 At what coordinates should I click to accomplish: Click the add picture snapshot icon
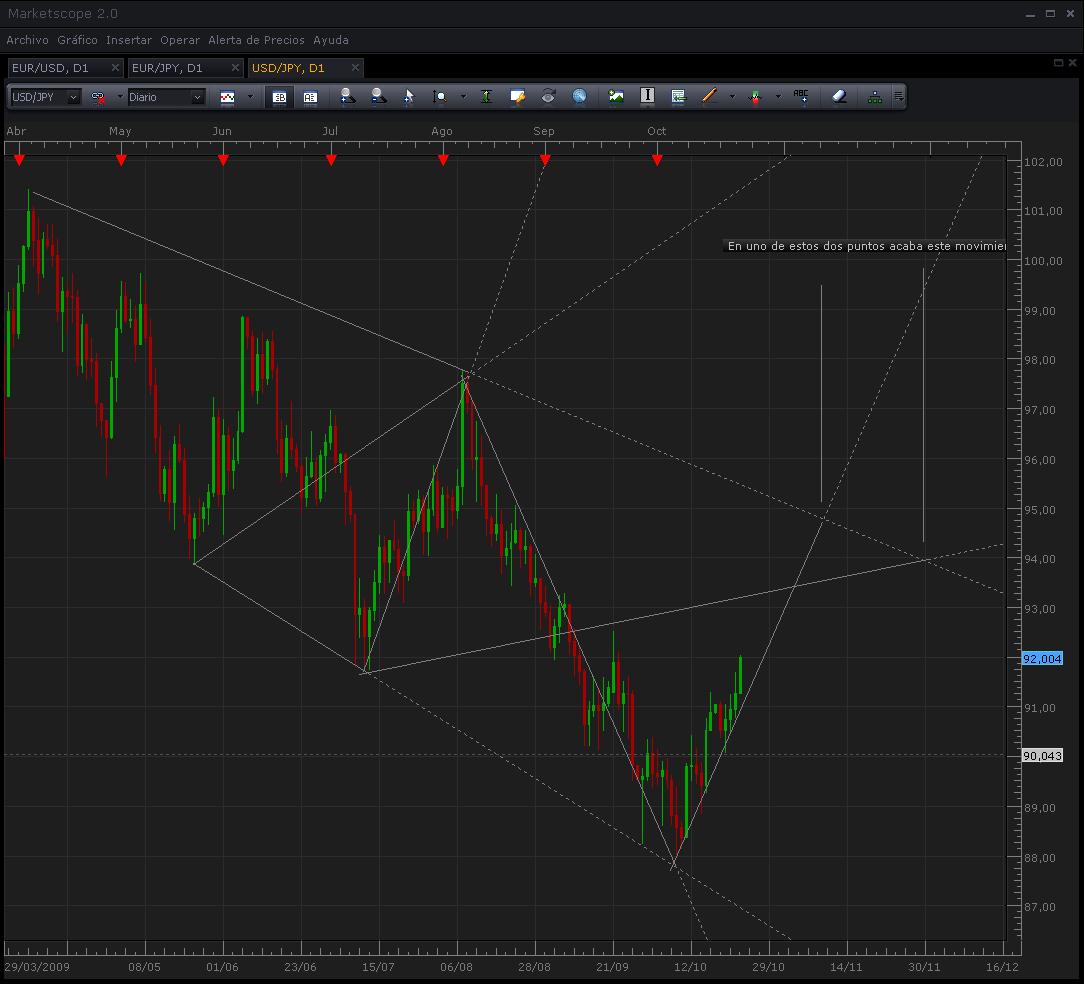pyautogui.click(x=616, y=96)
